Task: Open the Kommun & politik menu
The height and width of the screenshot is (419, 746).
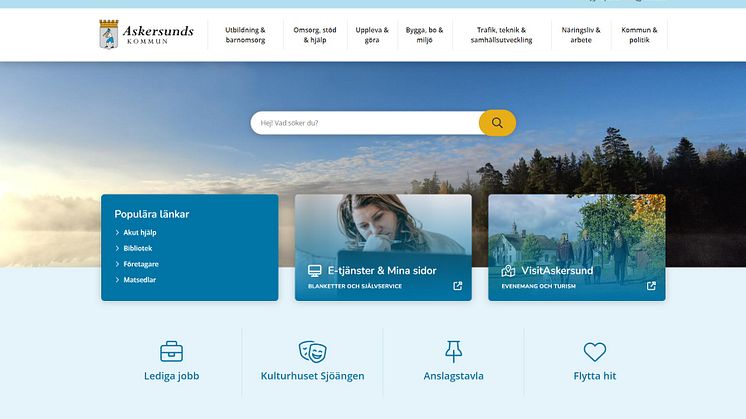Action: pos(639,35)
